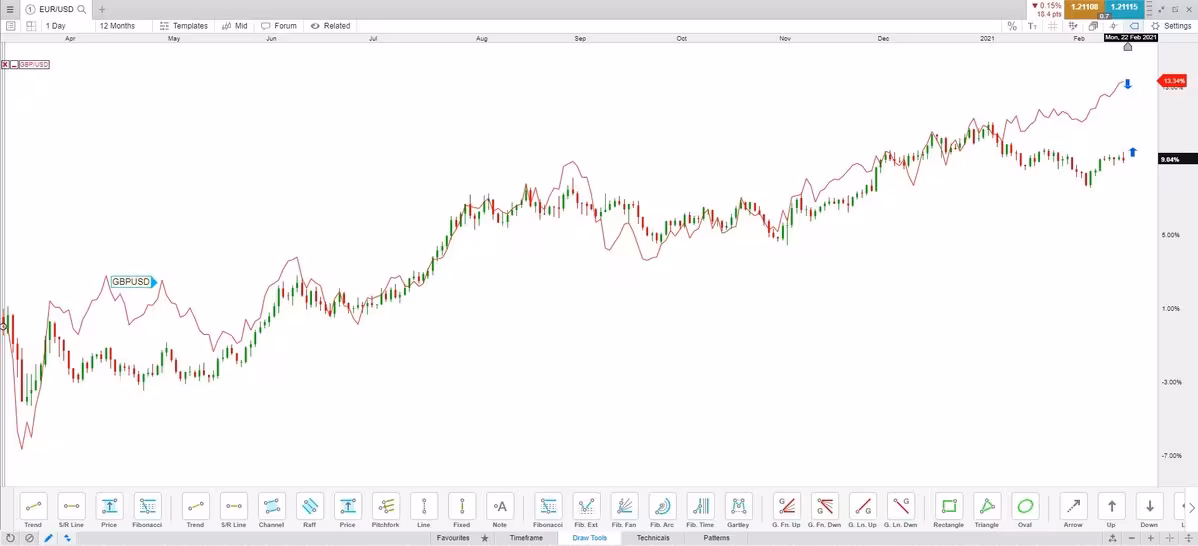Expand the Templates menu
Viewport: 1198px width, 546px height.
click(x=184, y=26)
